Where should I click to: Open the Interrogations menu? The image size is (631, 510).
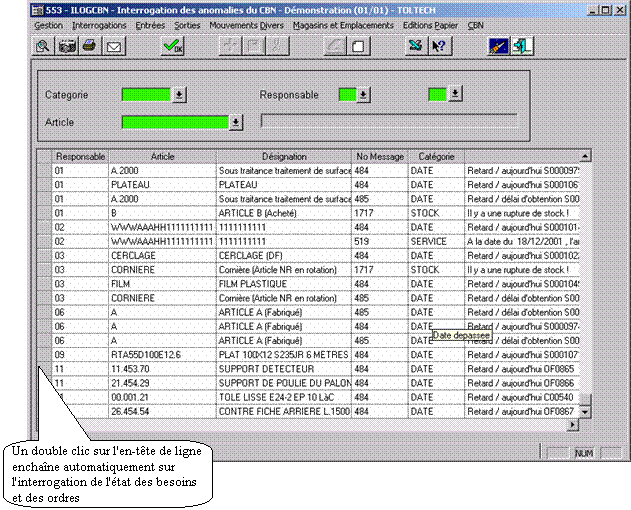[x=99, y=25]
